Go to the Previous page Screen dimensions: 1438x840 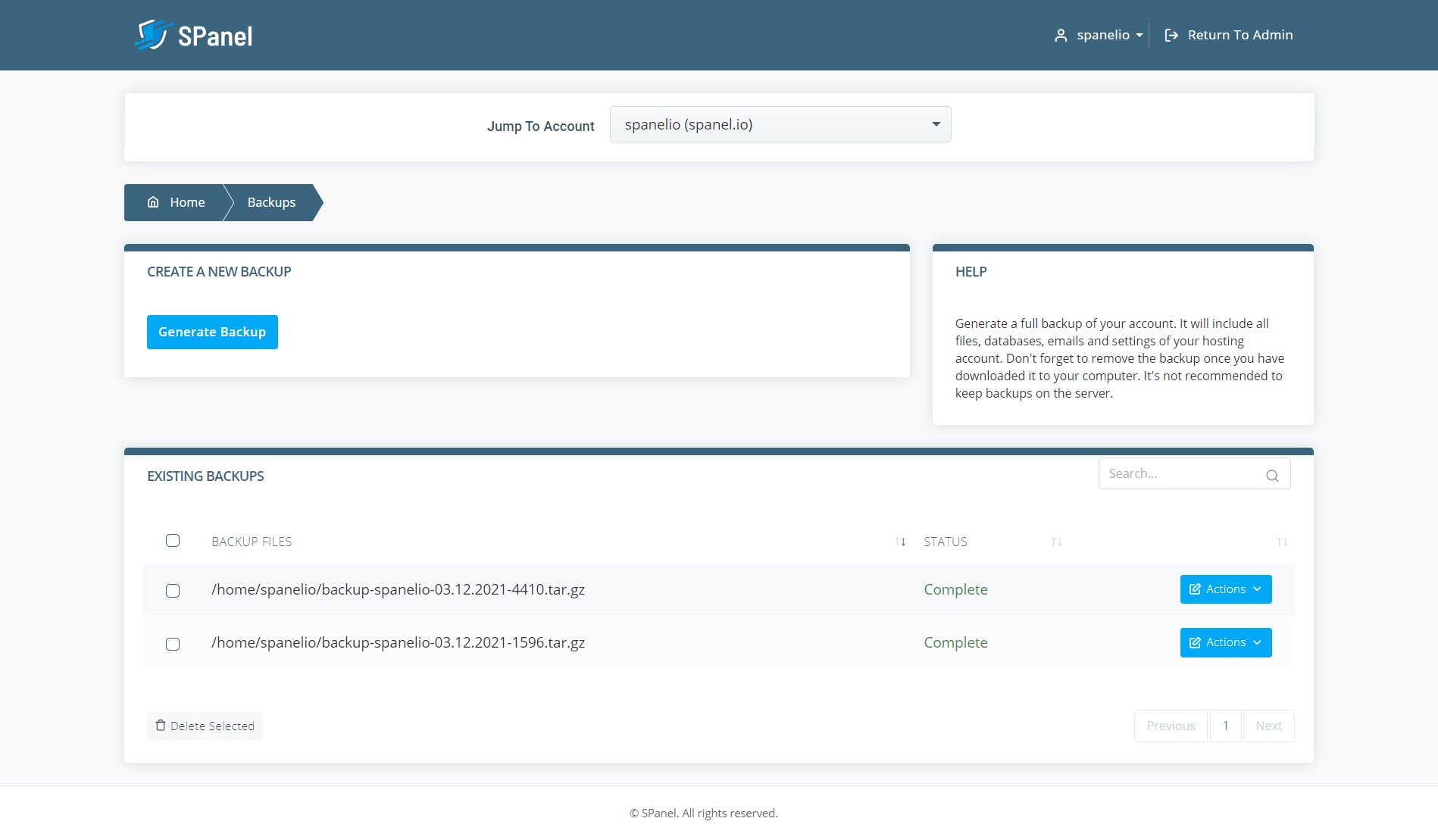[1171, 726]
